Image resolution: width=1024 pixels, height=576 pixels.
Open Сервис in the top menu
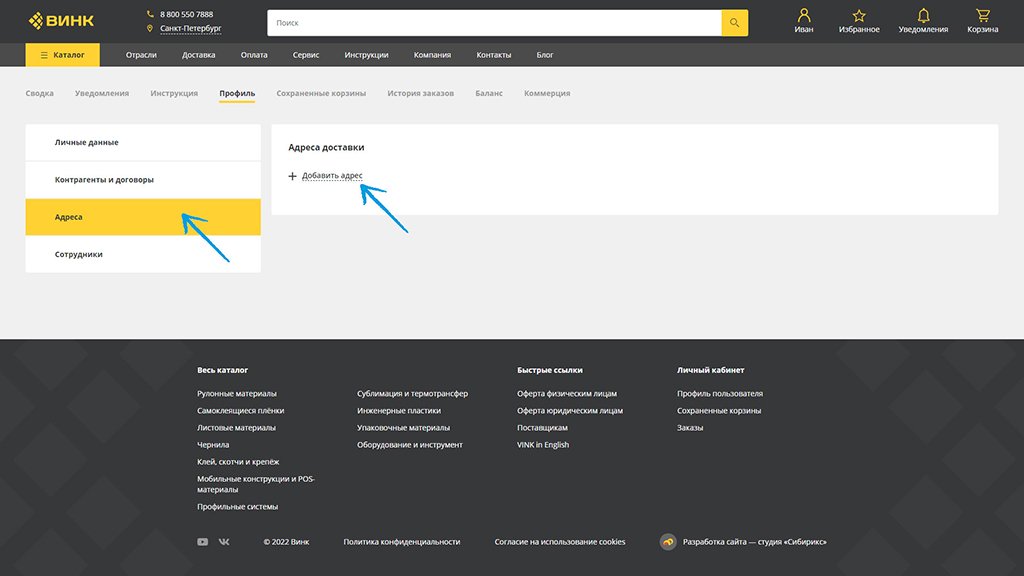306,55
